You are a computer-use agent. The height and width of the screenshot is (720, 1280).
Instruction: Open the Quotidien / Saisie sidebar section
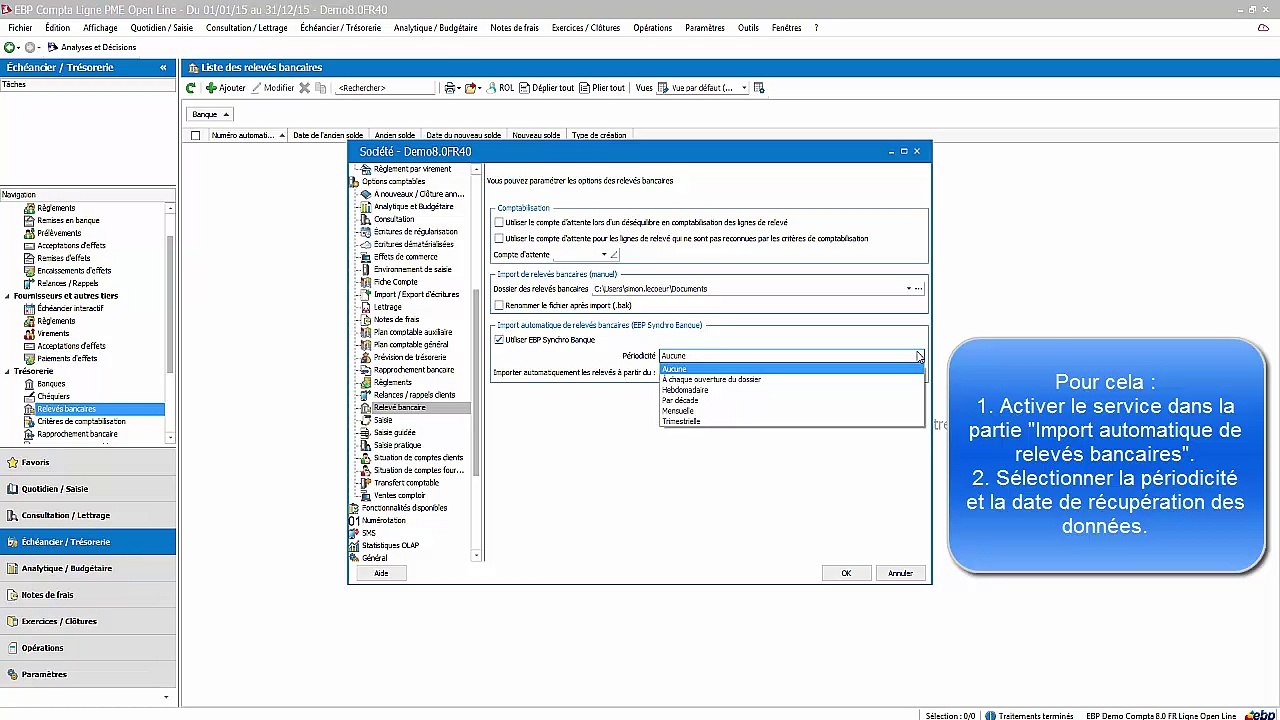click(88, 489)
